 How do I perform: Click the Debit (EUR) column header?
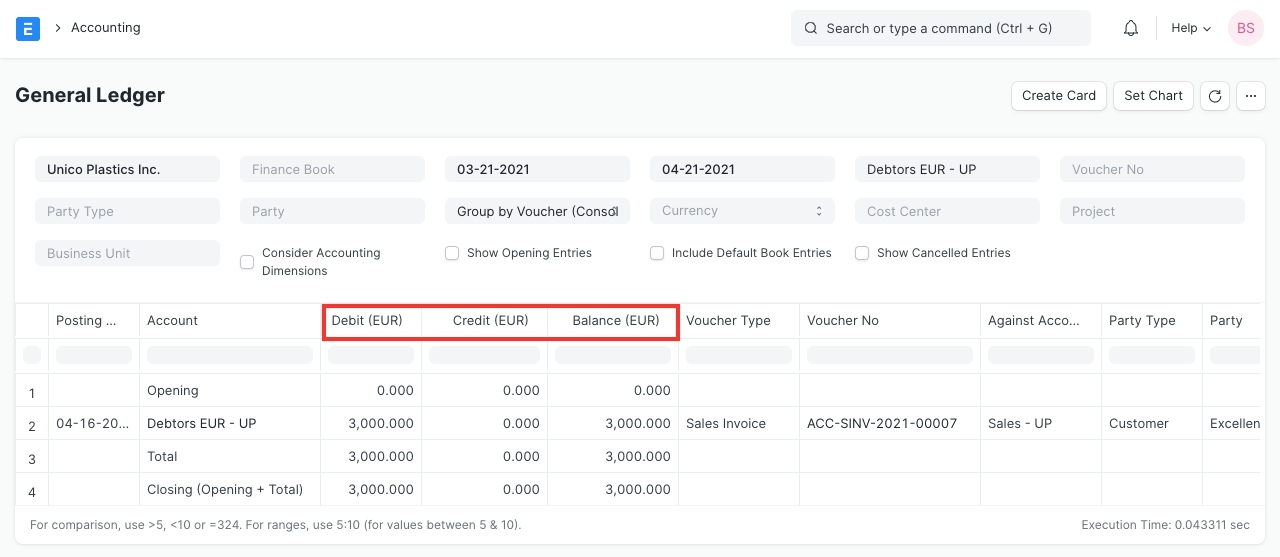pos(367,321)
